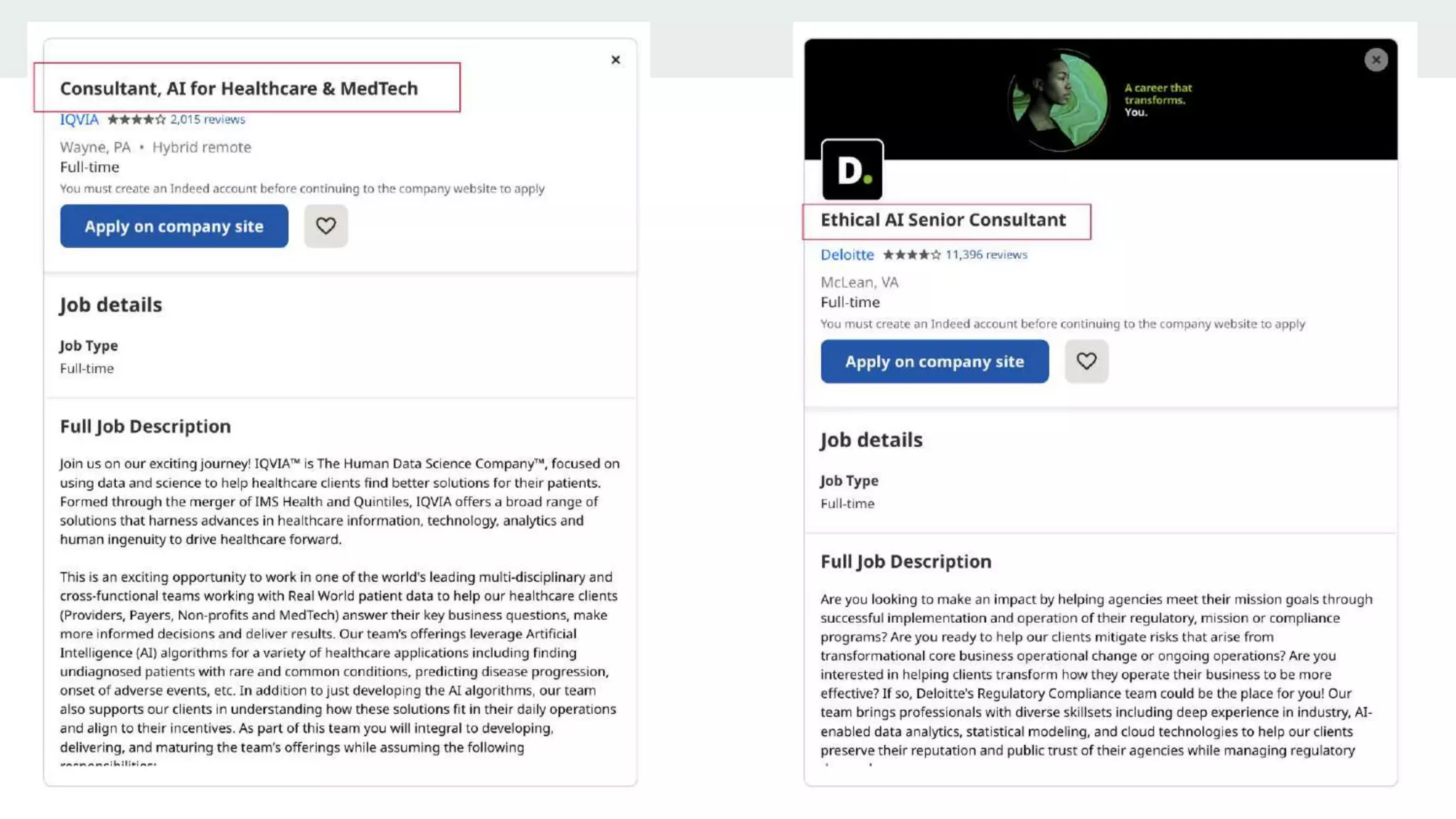The image size is (1456, 819).
Task: Click the Deloitte D logo
Action: pos(852,171)
